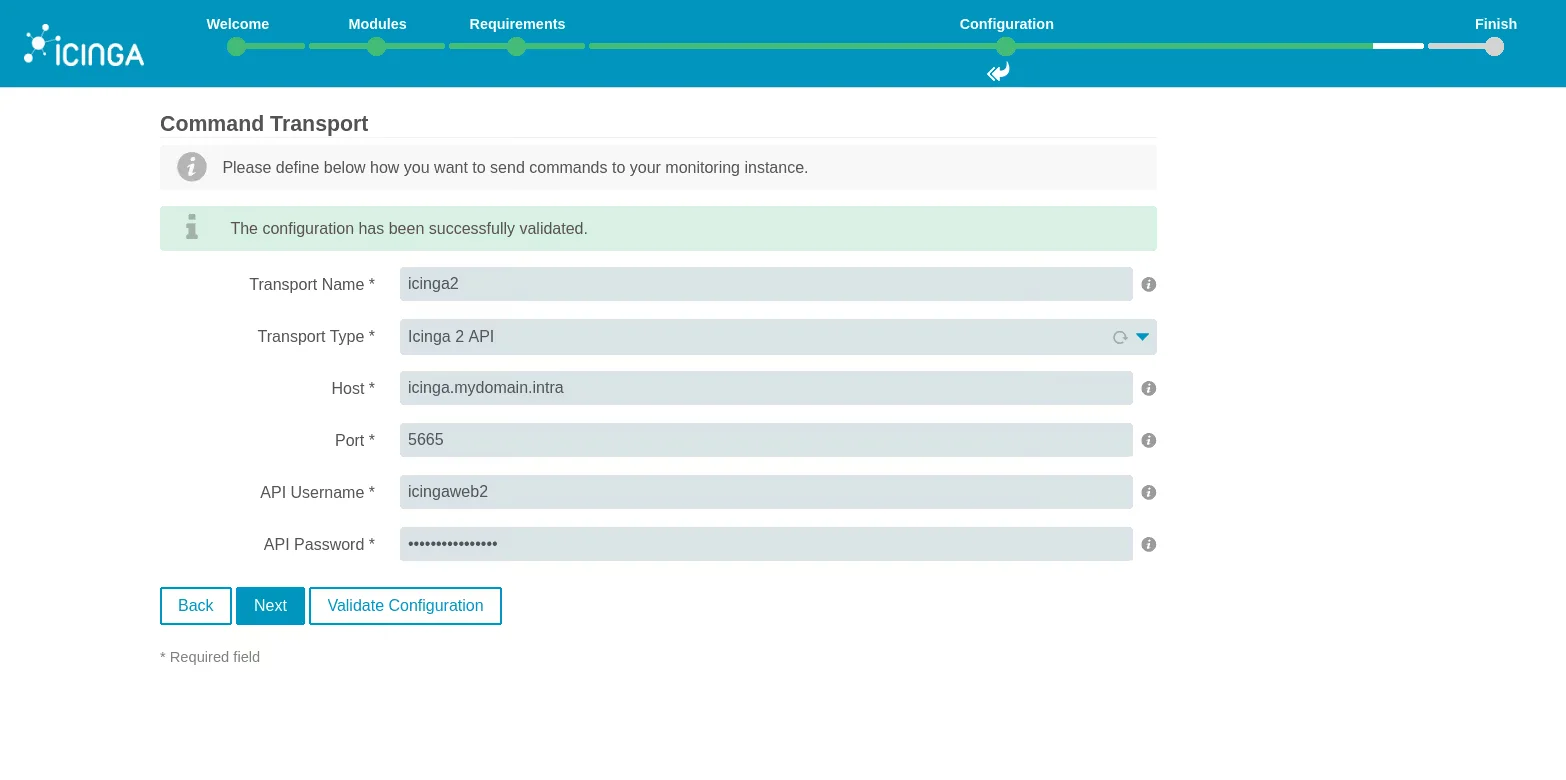Click Validate Configuration button
The width and height of the screenshot is (1566, 780).
405,606
